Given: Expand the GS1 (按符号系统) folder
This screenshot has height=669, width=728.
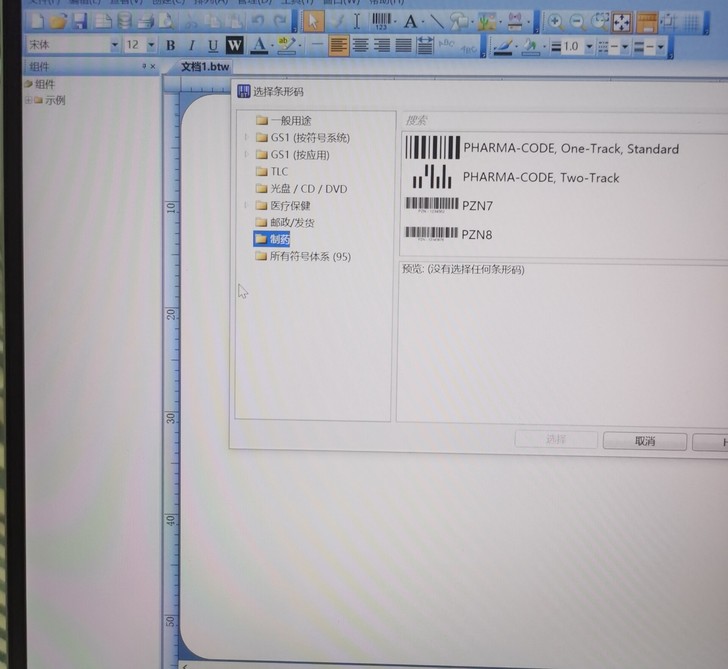Looking at the screenshot, I should click(246, 138).
